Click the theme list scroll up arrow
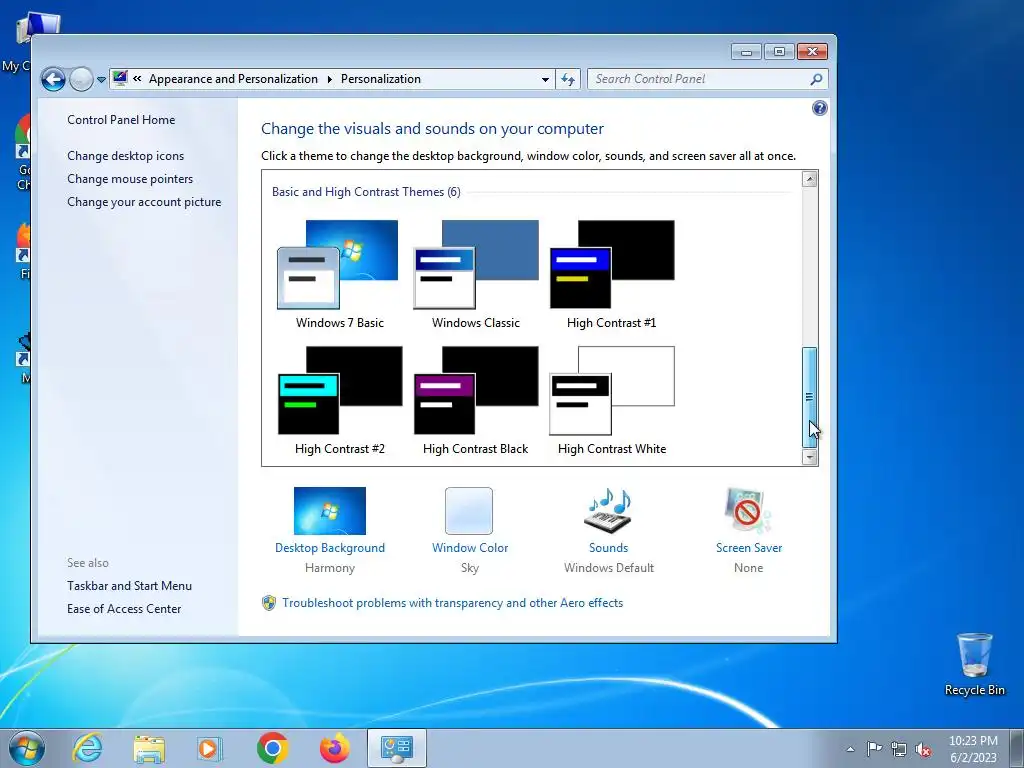1024x768 pixels. tap(810, 179)
